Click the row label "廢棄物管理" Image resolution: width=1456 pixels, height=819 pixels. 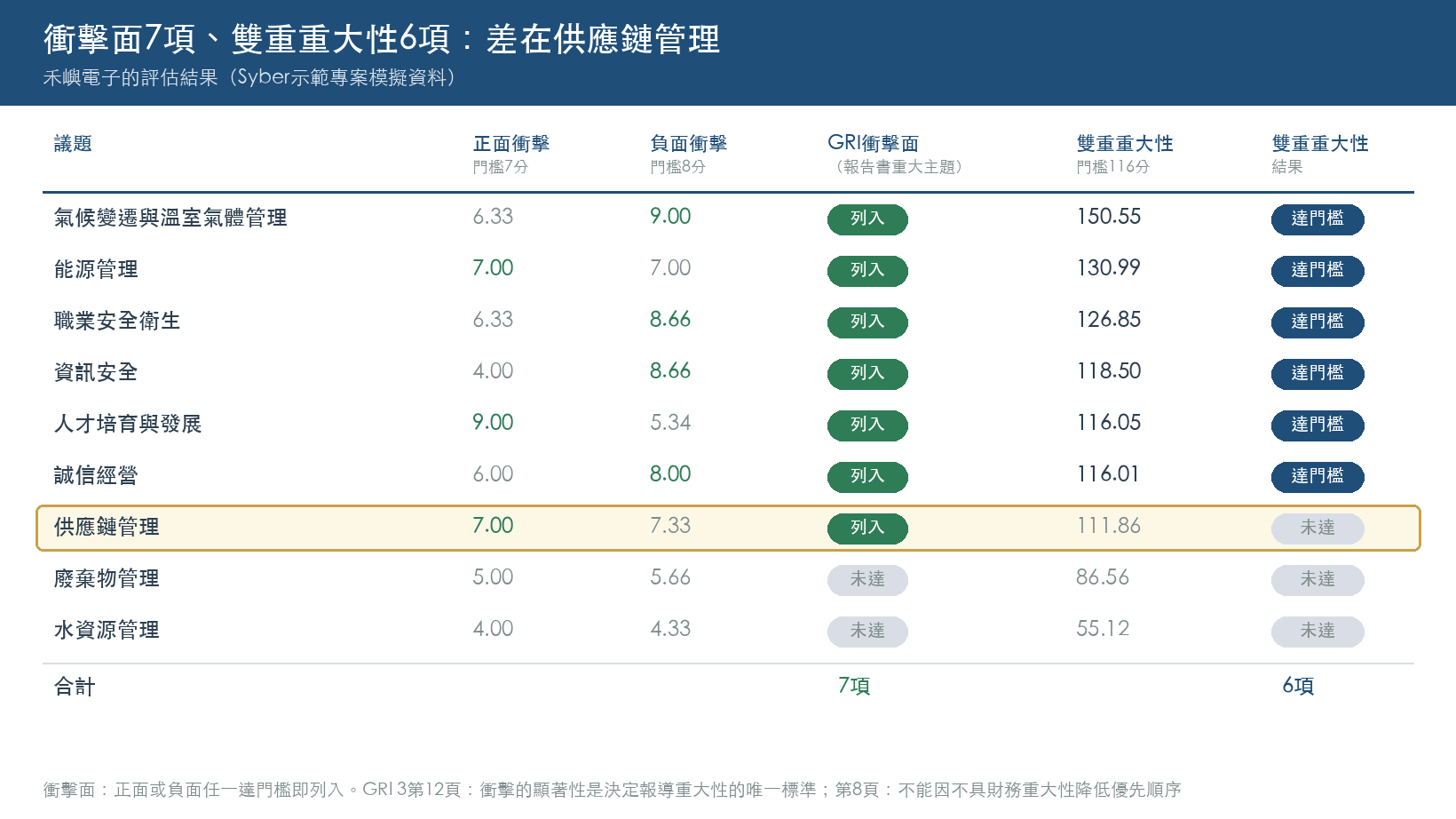[x=107, y=578]
